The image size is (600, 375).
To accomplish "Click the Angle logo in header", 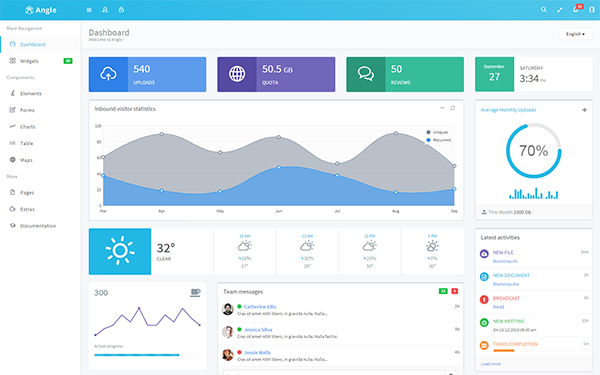I will (41, 10).
